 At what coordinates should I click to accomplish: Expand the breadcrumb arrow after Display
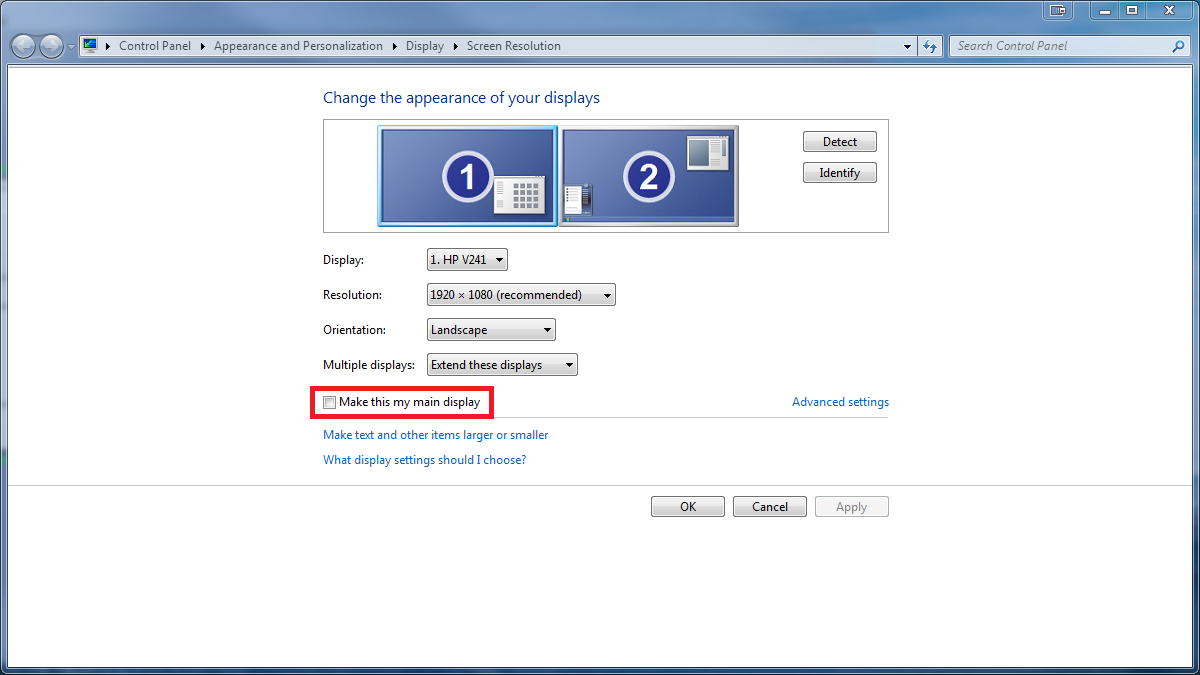tap(456, 46)
